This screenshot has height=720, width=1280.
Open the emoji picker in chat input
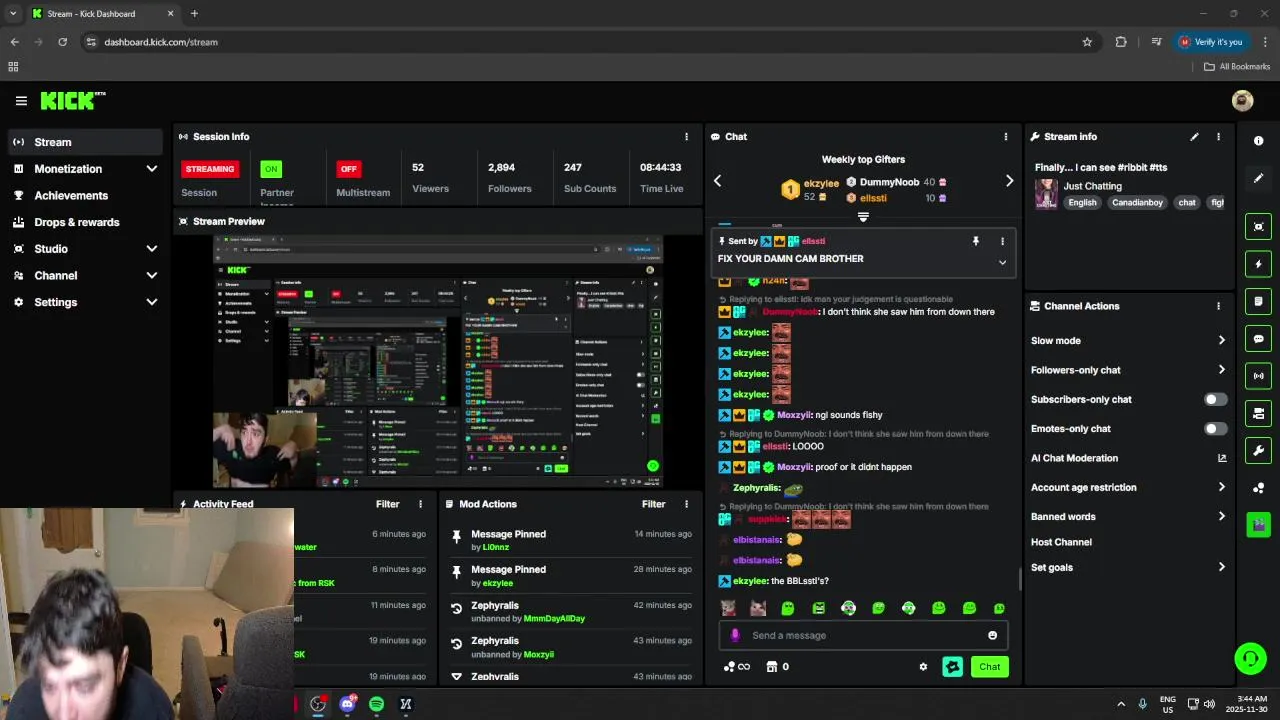click(992, 635)
